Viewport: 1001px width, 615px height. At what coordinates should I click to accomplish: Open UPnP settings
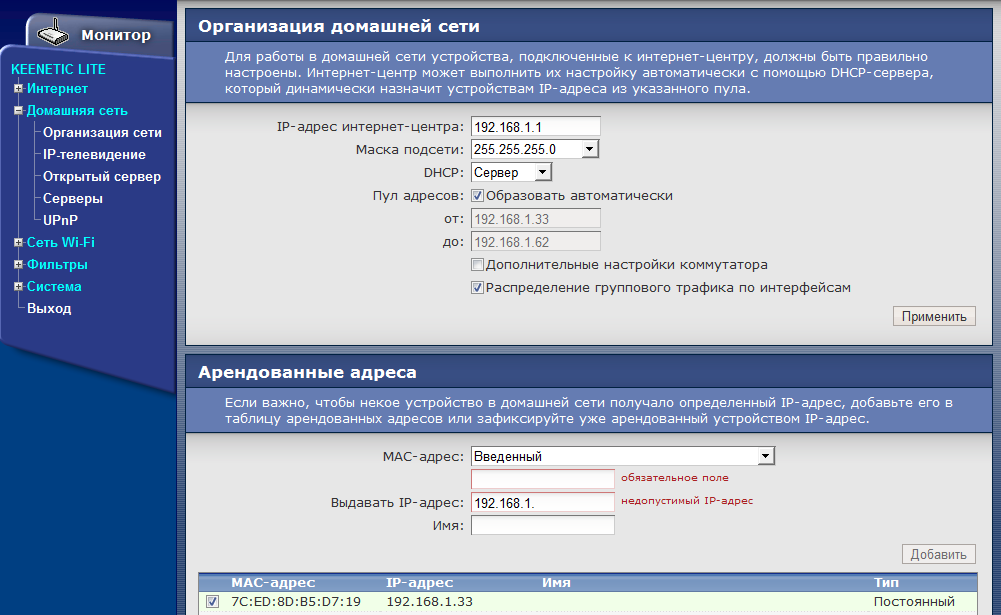pyautogui.click(x=60, y=220)
